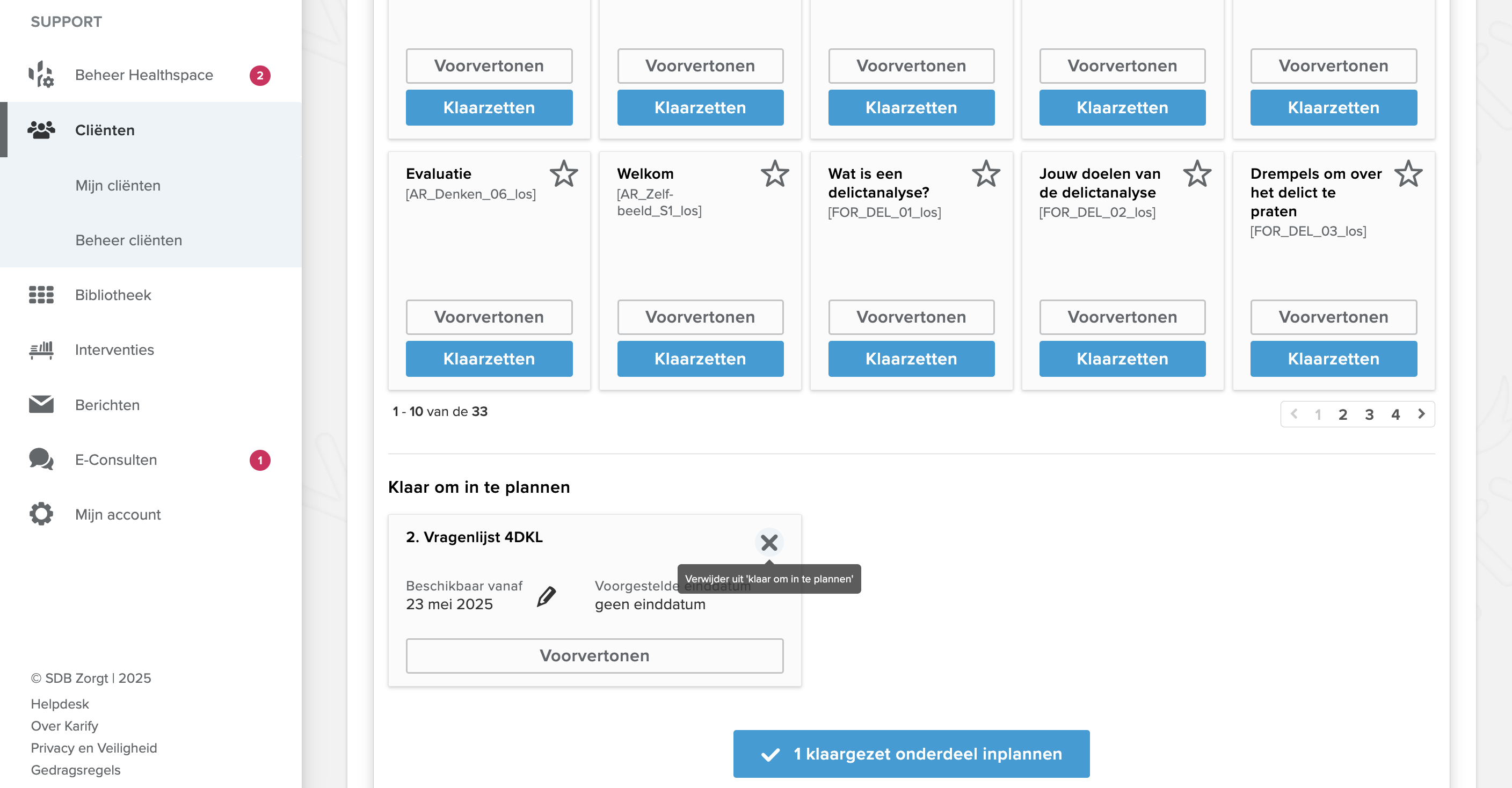Select 'Beheer cliënten' submenu item
The width and height of the screenshot is (1512, 788).
(128, 240)
